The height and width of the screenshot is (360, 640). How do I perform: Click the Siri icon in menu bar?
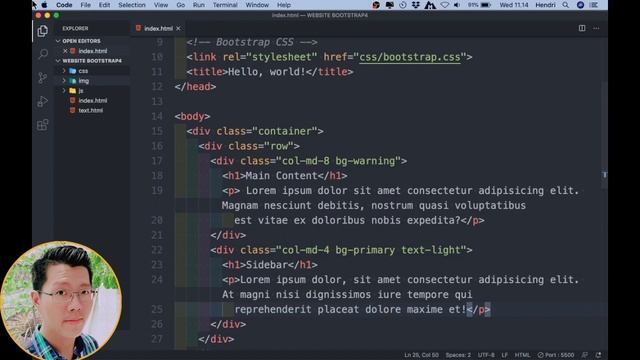tap(580, 5)
